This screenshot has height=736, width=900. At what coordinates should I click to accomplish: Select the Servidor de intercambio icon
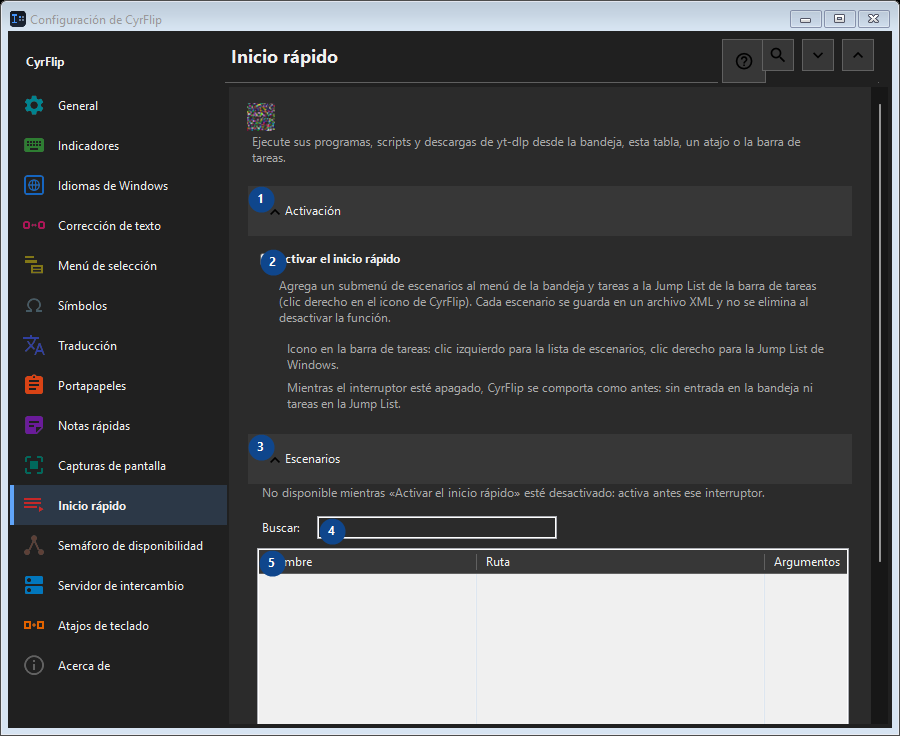[34, 586]
